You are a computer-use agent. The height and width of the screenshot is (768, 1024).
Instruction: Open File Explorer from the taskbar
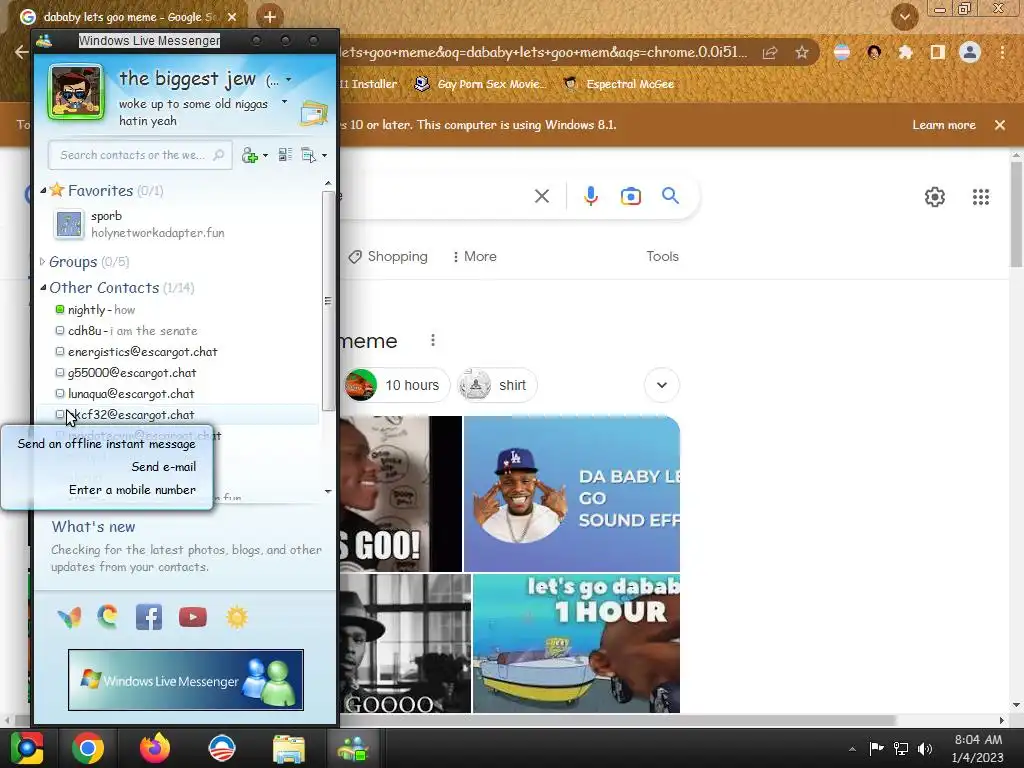pyautogui.click(x=288, y=748)
